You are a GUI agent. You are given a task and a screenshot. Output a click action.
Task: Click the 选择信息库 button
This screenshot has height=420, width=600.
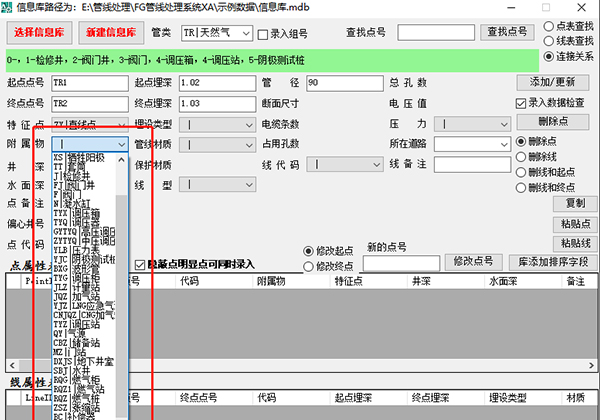point(39,34)
